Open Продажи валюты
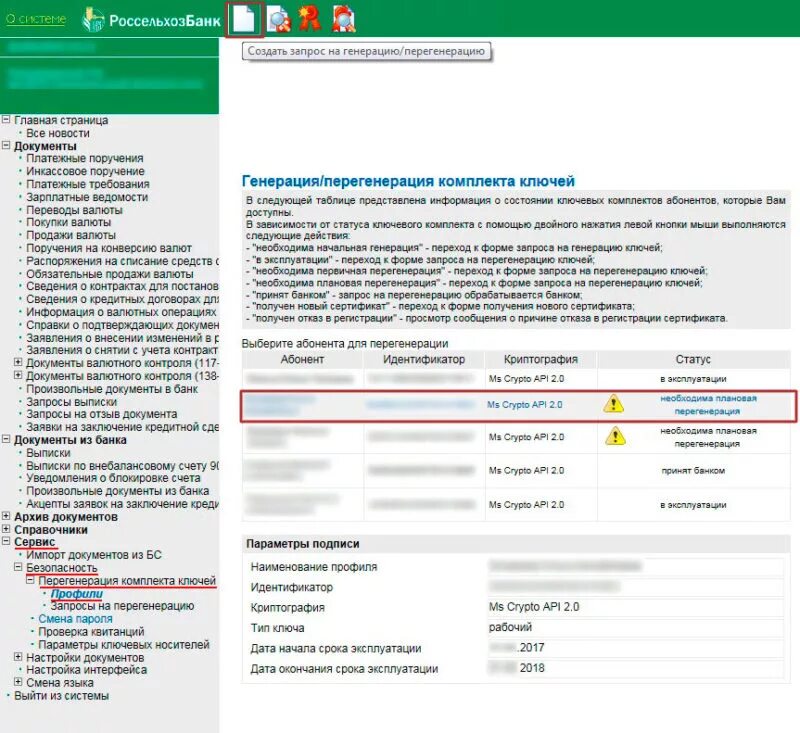800x733 pixels. point(71,235)
